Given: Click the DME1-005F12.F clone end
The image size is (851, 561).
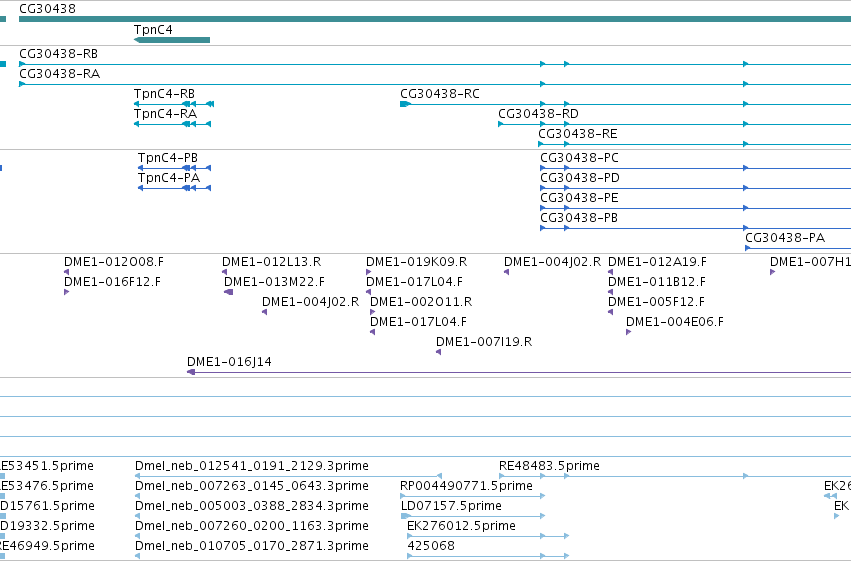Looking at the screenshot, I should point(611,313).
